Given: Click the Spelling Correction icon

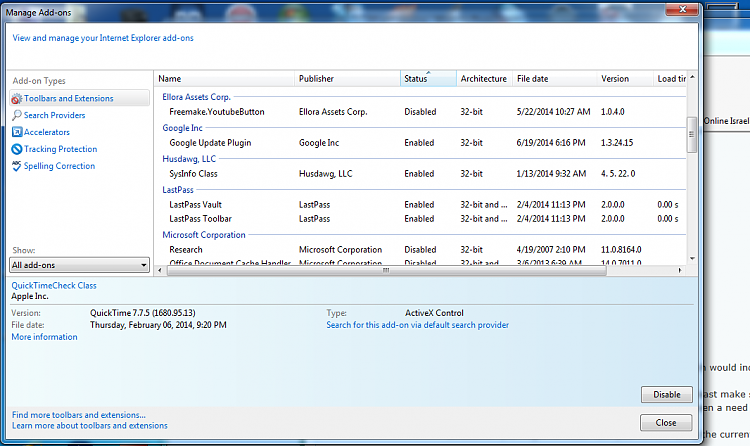Looking at the screenshot, I should 17,166.
